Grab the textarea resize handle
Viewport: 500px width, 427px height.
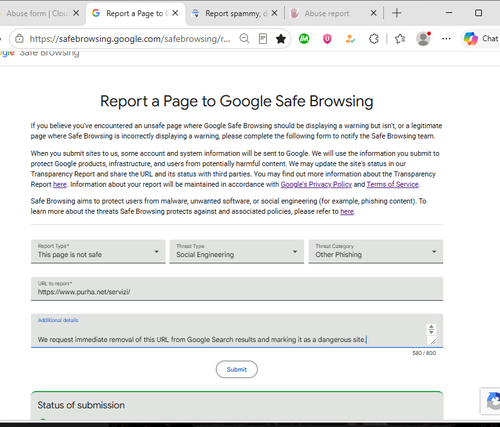tap(432, 341)
